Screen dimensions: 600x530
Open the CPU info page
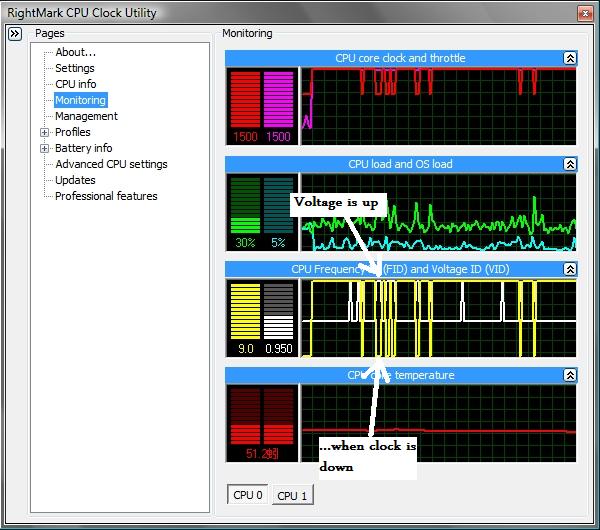click(75, 84)
